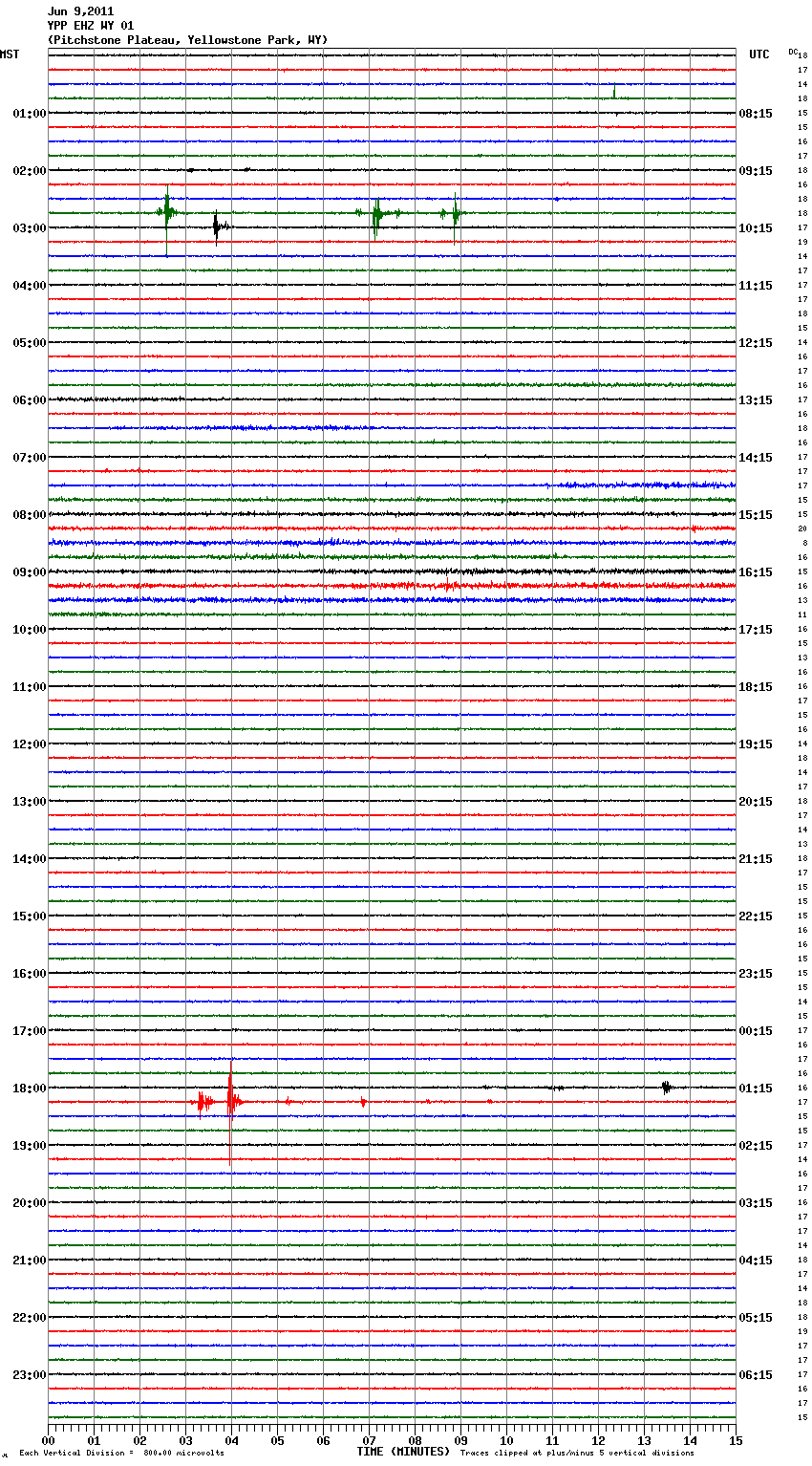Click the black burst following the 03:00 label
This screenshot has height=1466, width=812.
tap(220, 227)
